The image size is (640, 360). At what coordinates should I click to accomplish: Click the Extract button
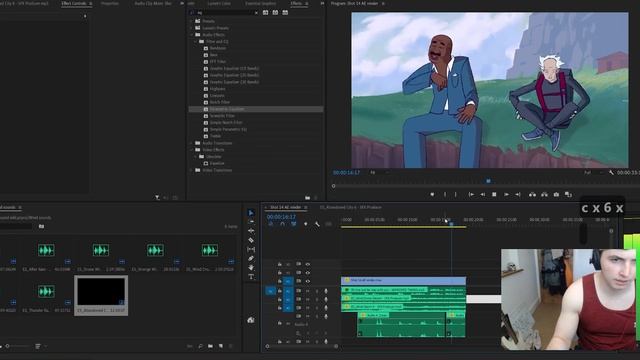pos(544,195)
